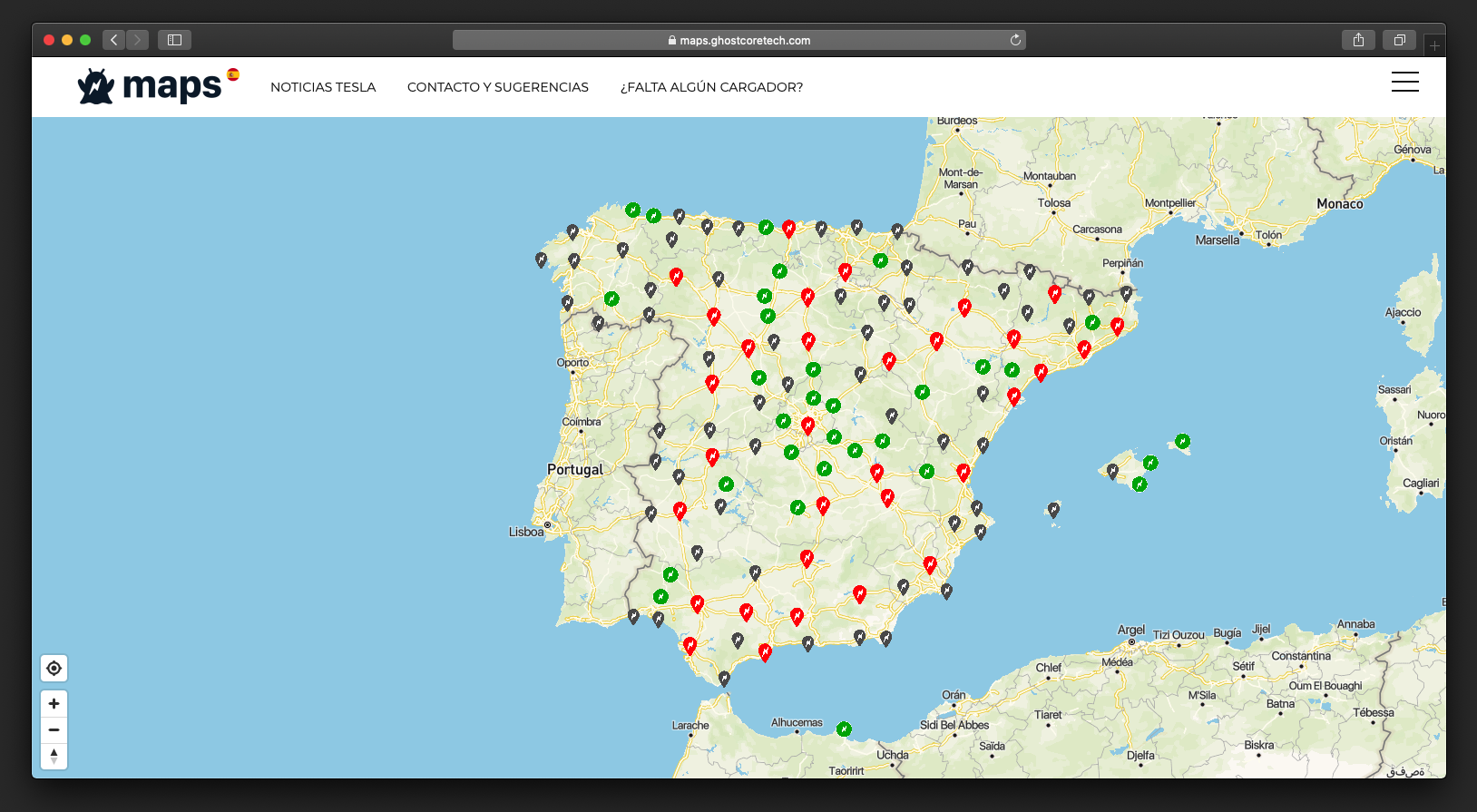Open NOTICIAS TESLA link
The image size is (1477, 812).
(323, 87)
